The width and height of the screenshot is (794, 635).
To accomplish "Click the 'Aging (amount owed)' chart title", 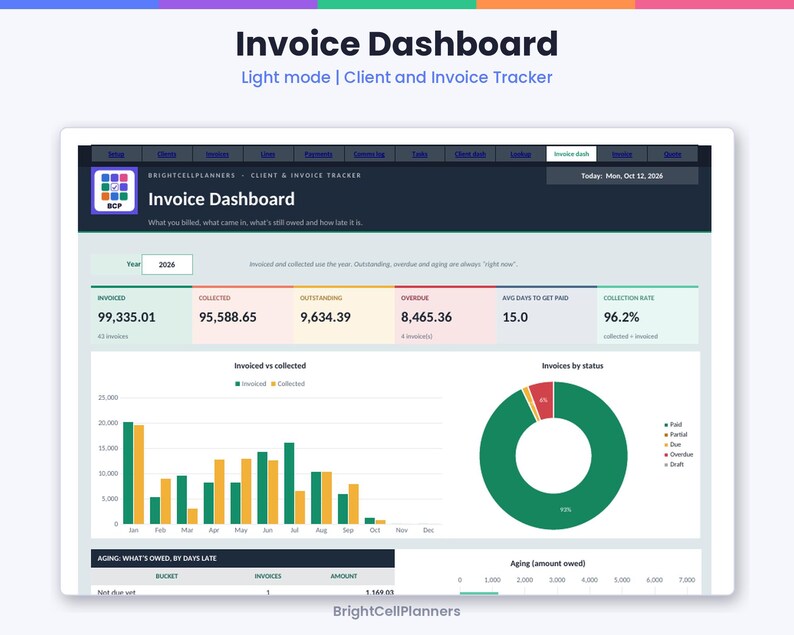I will point(547,563).
